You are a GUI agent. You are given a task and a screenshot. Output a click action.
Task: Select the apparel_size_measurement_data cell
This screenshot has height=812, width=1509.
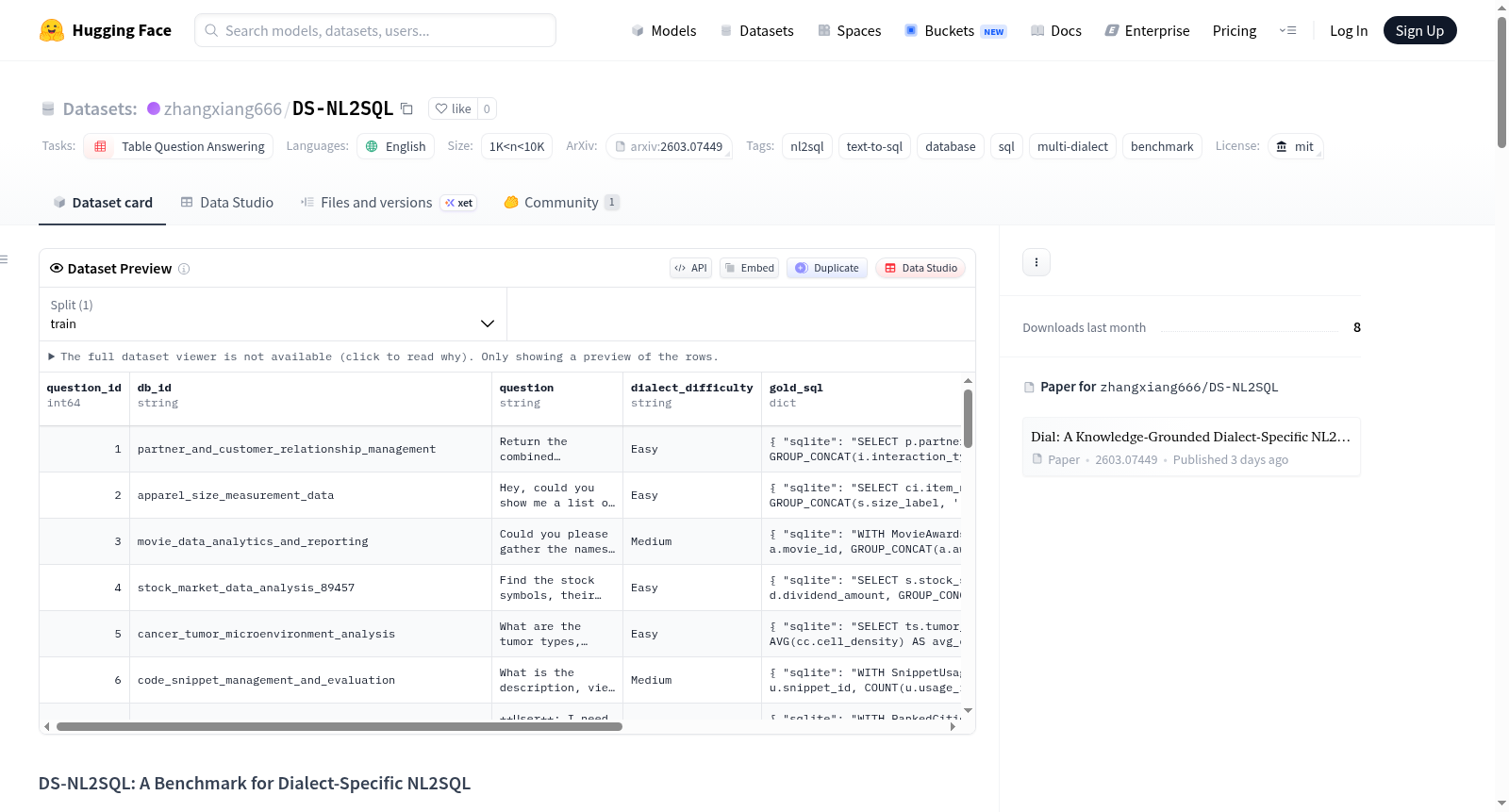[x=310, y=495]
